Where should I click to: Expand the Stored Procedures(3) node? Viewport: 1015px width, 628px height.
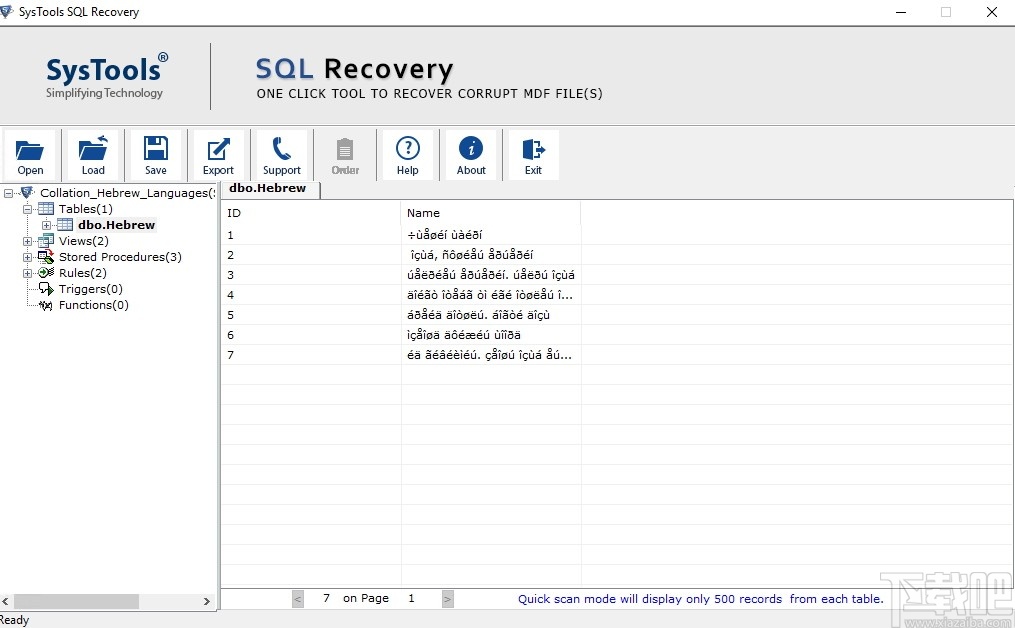pyautogui.click(x=28, y=257)
